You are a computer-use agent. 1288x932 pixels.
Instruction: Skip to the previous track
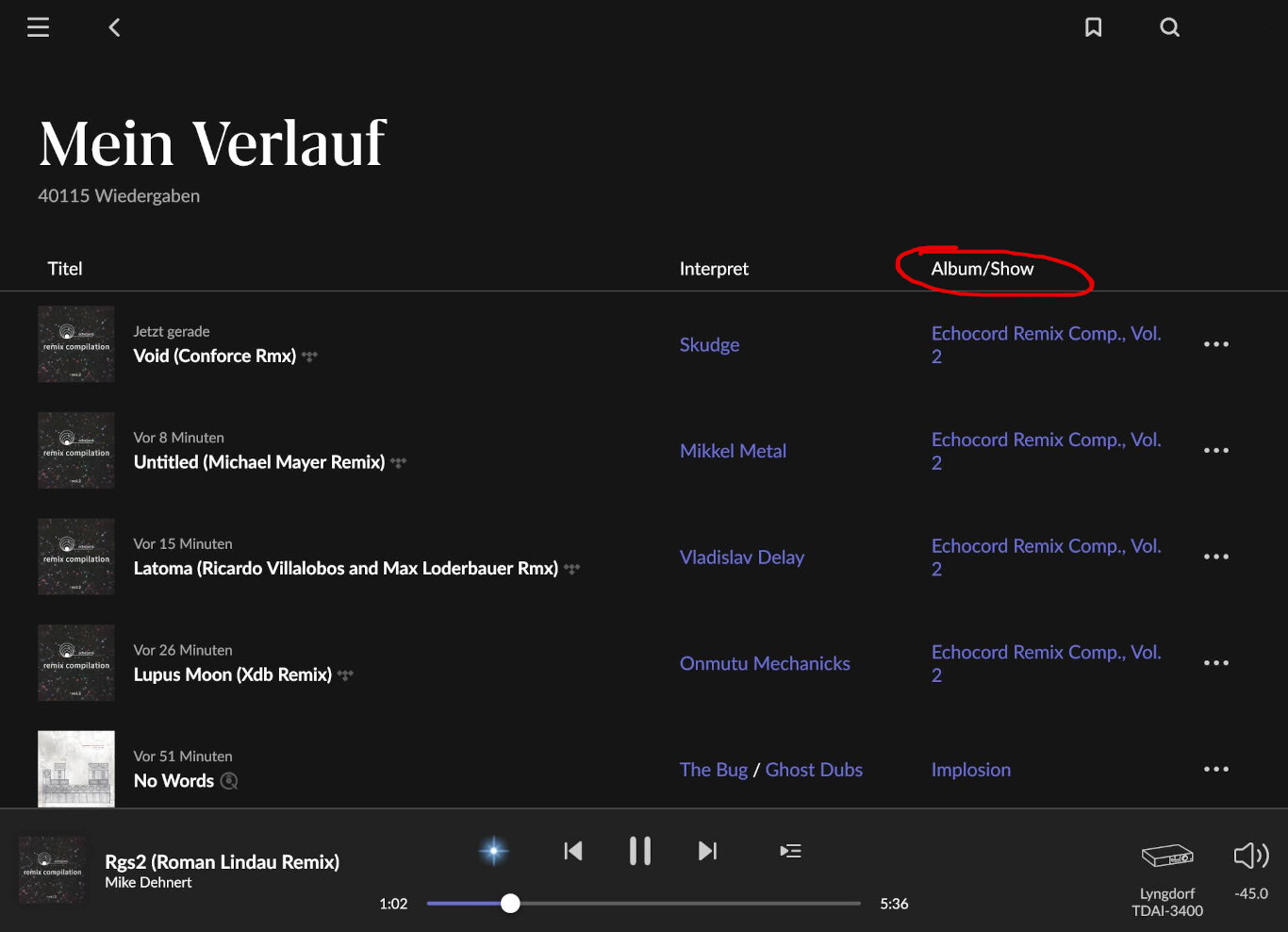point(572,851)
